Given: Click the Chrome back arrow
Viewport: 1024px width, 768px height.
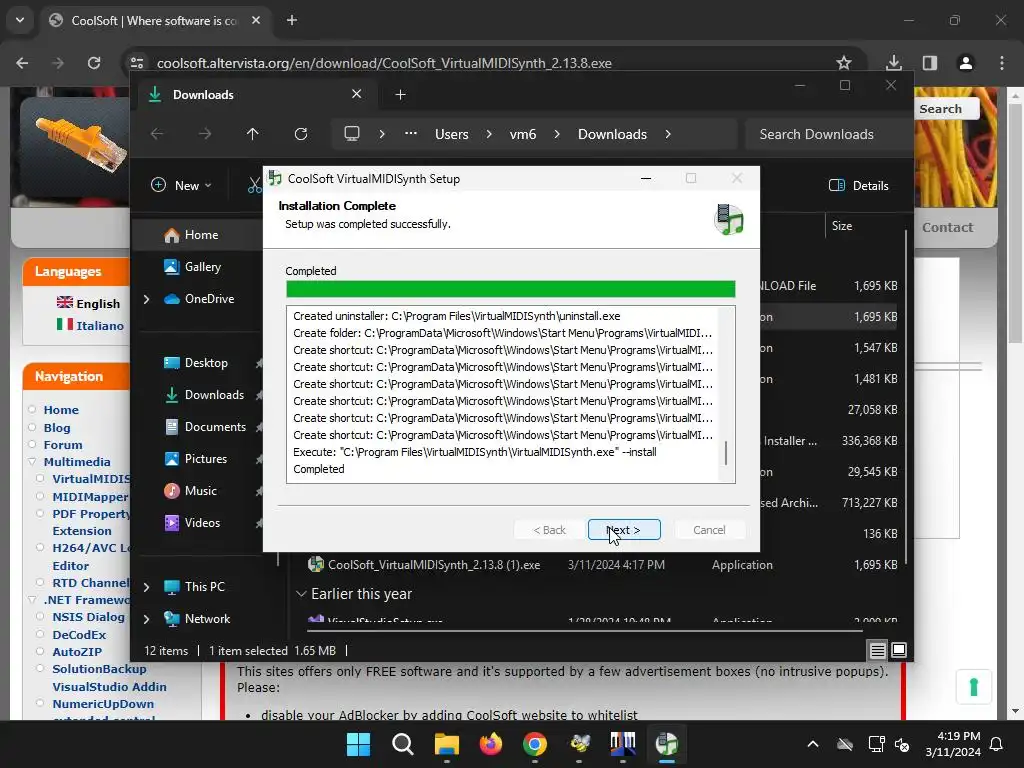Looking at the screenshot, I should (x=22, y=63).
